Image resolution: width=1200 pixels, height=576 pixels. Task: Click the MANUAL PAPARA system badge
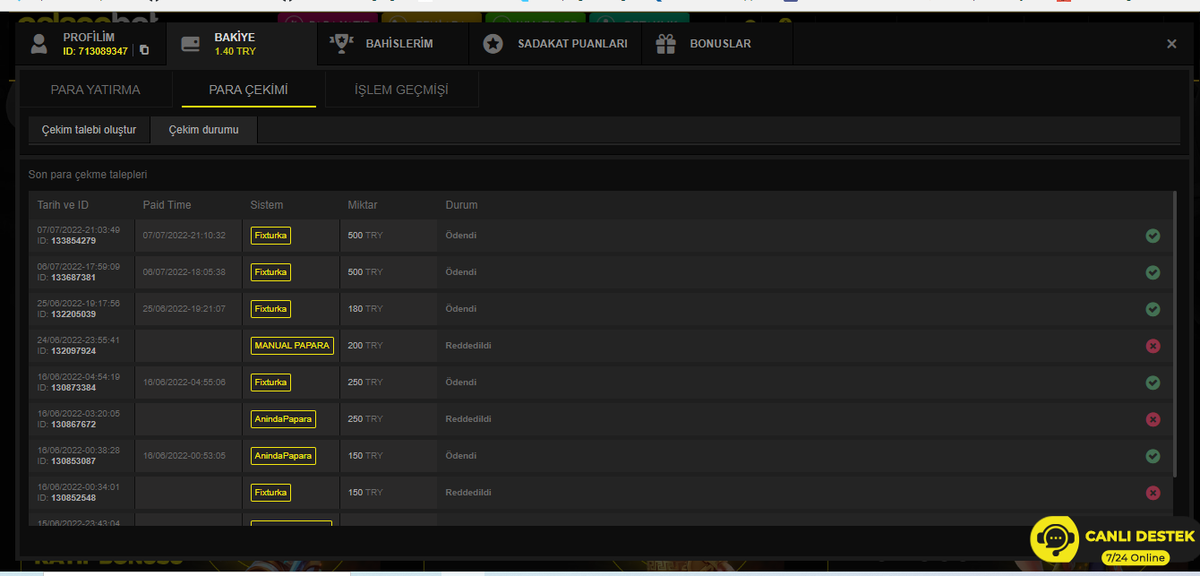[292, 346]
